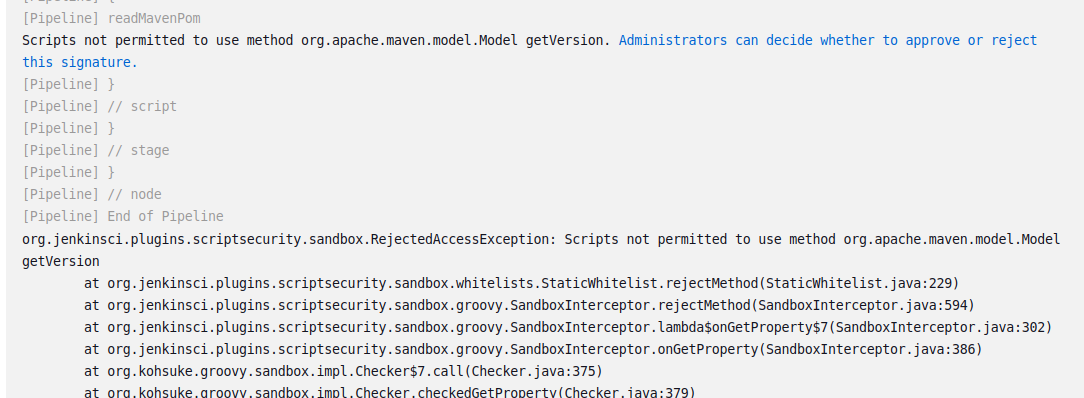1084x398 pixels.
Task: Click the lone "getVersion" line under the exception
Action: click(61, 261)
